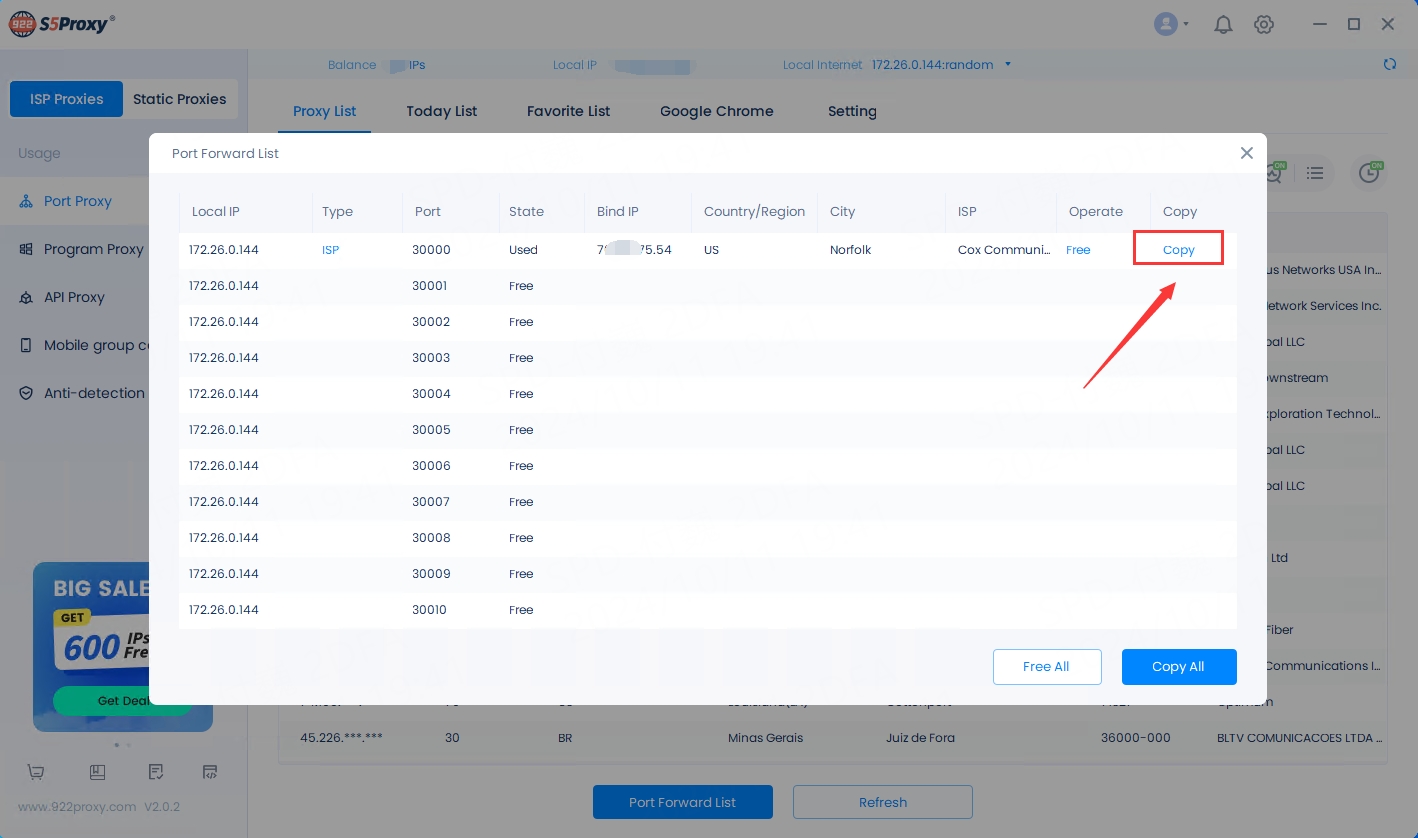Click the blue refresh icon near Local Internet
The height and width of the screenshot is (838, 1418).
(x=1389, y=64)
